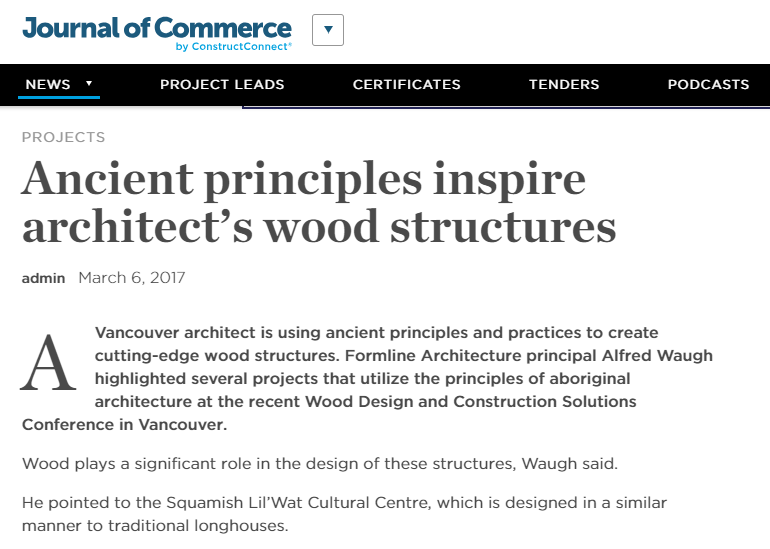Expand the NEWS menu arrow
Screen dimensions: 770x549
89,84
